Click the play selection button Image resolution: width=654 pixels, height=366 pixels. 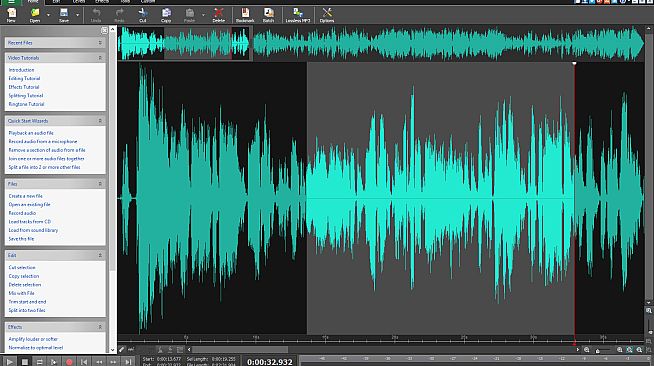(54, 361)
